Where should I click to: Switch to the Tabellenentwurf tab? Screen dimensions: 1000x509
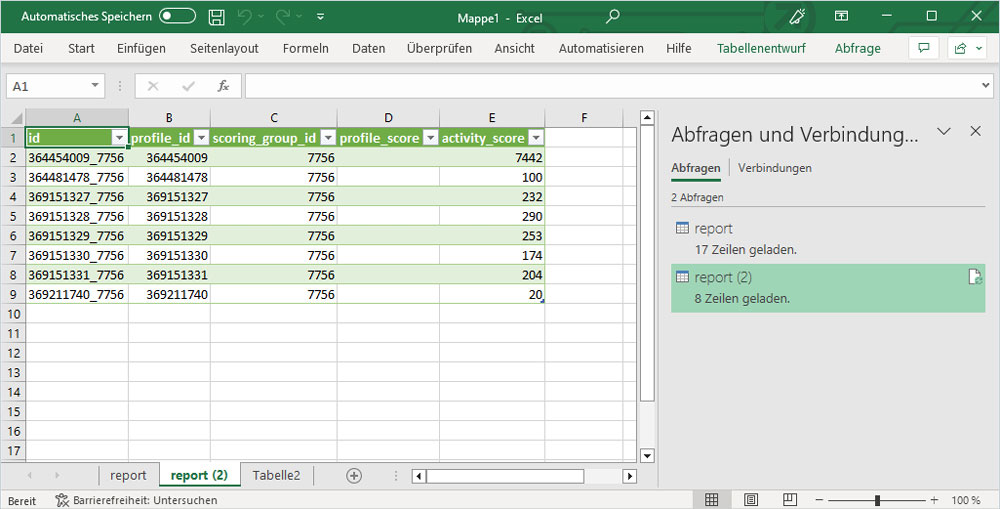point(761,48)
